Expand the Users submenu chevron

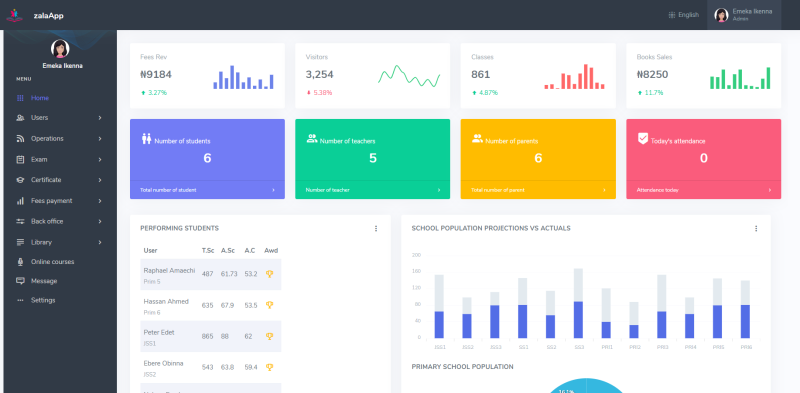click(x=100, y=118)
